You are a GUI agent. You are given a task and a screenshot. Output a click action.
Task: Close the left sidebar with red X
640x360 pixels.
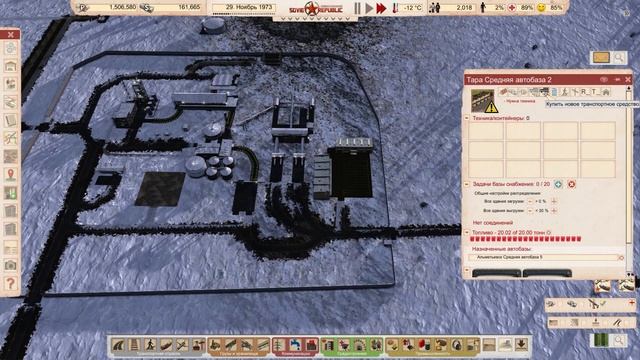[x=11, y=35]
